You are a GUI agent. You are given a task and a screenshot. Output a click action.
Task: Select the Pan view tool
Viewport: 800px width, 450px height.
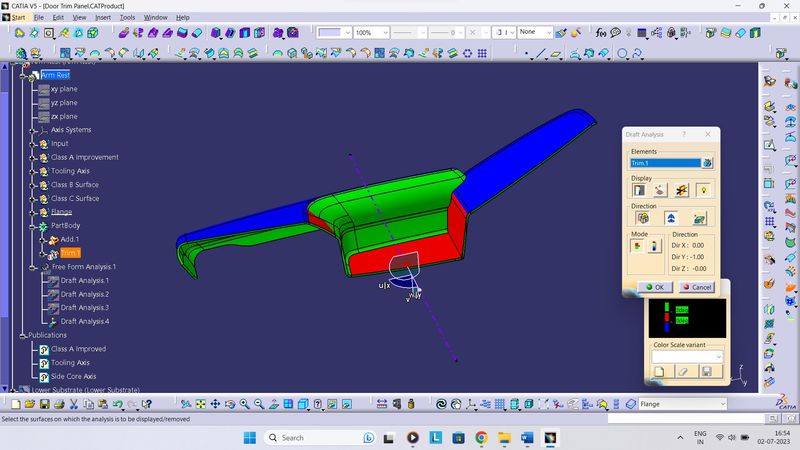click(215, 404)
